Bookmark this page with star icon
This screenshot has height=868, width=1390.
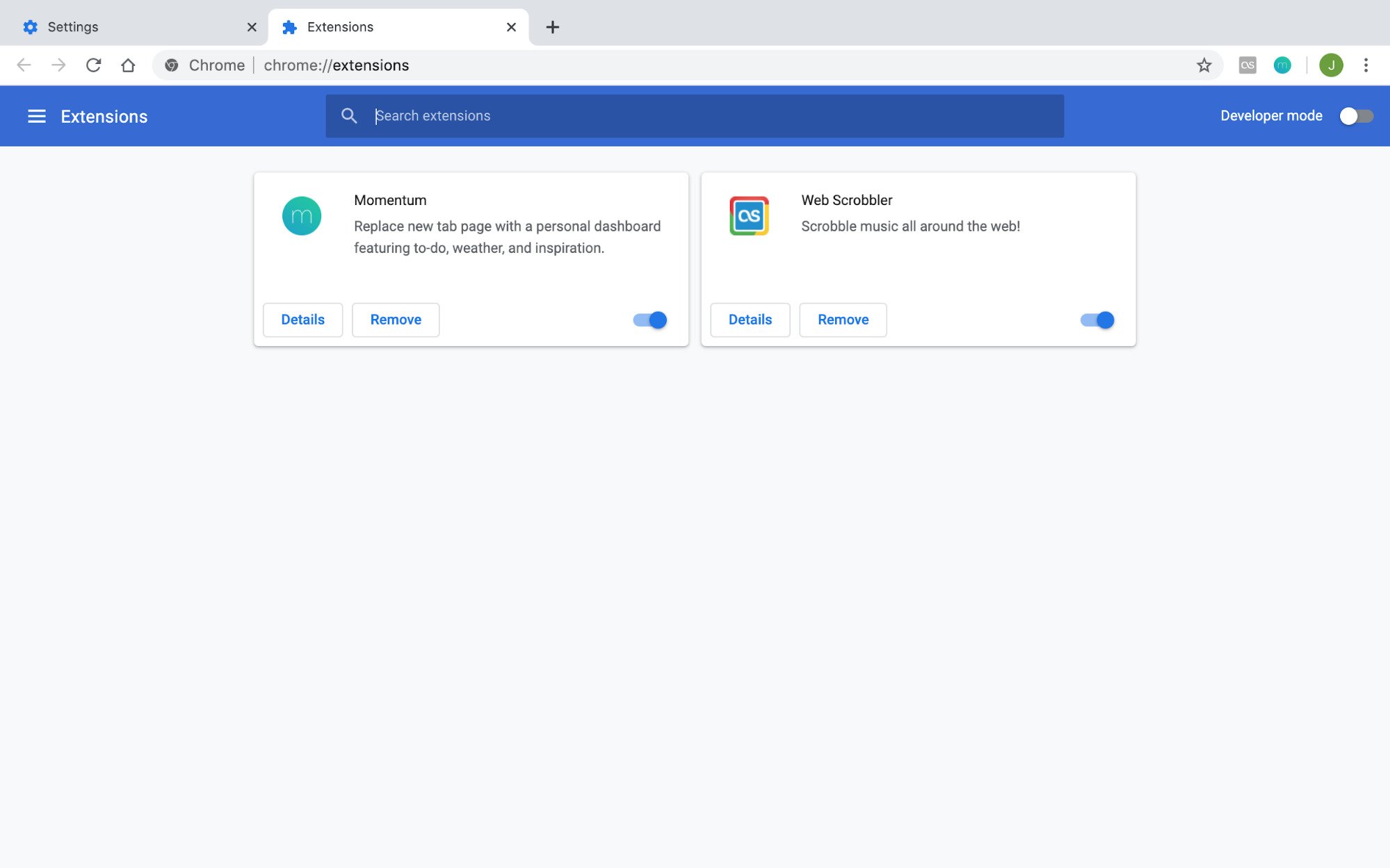tap(1204, 65)
